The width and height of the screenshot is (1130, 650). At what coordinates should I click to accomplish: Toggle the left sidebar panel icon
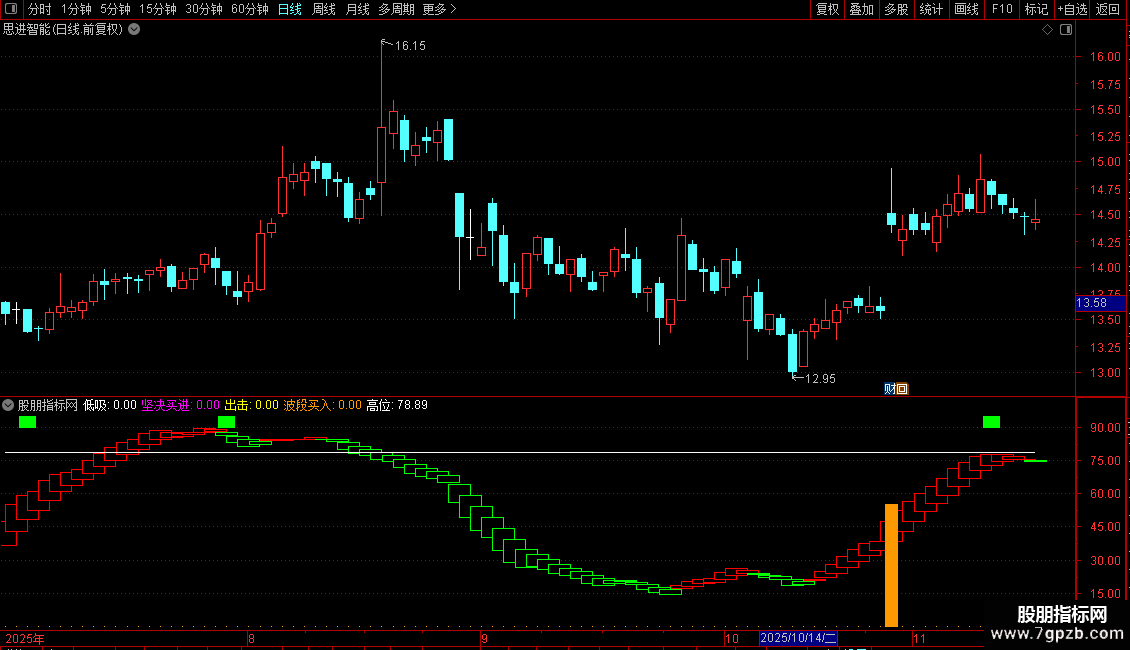pyautogui.click(x=11, y=9)
